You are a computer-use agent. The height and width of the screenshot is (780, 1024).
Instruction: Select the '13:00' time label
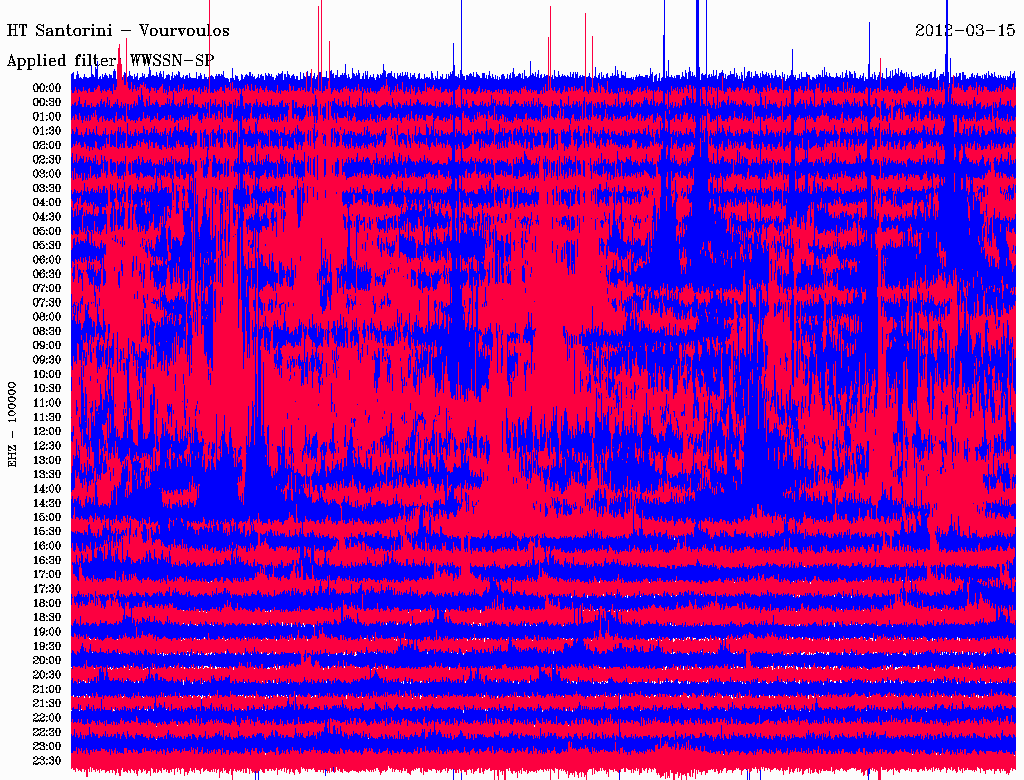(x=47, y=460)
